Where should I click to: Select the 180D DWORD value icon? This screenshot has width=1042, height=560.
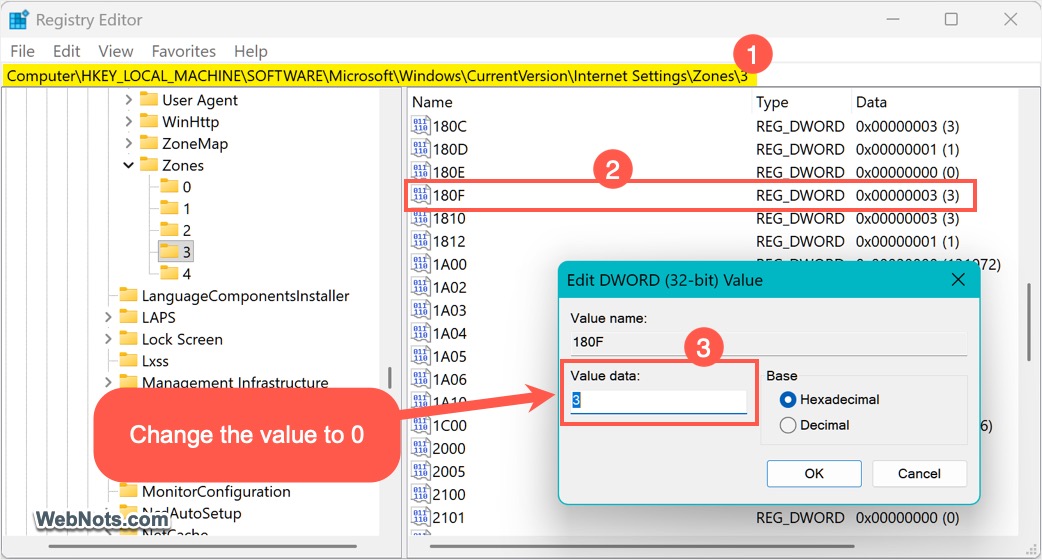421,149
